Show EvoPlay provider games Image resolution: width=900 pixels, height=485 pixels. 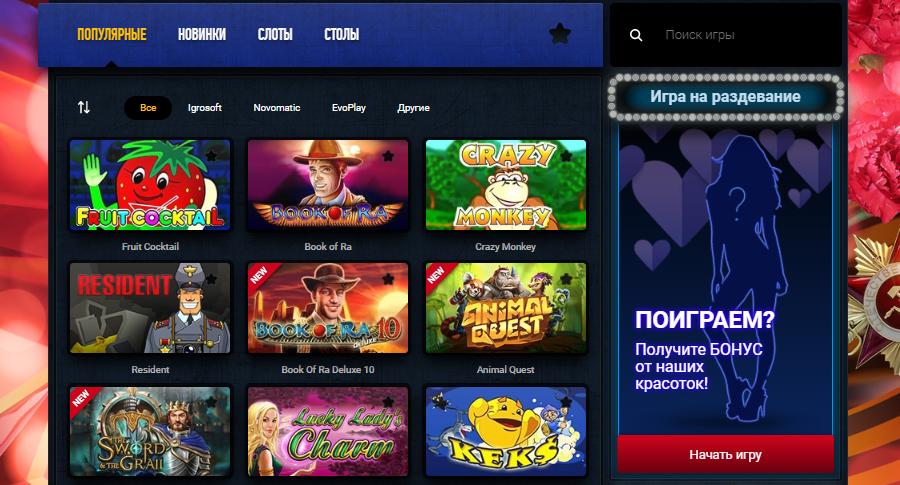(348, 107)
